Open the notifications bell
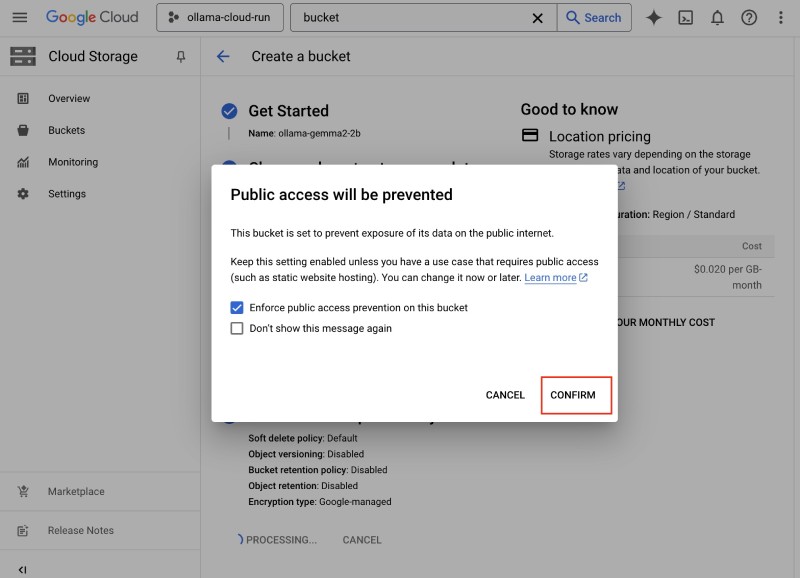The width and height of the screenshot is (800, 578). point(717,18)
